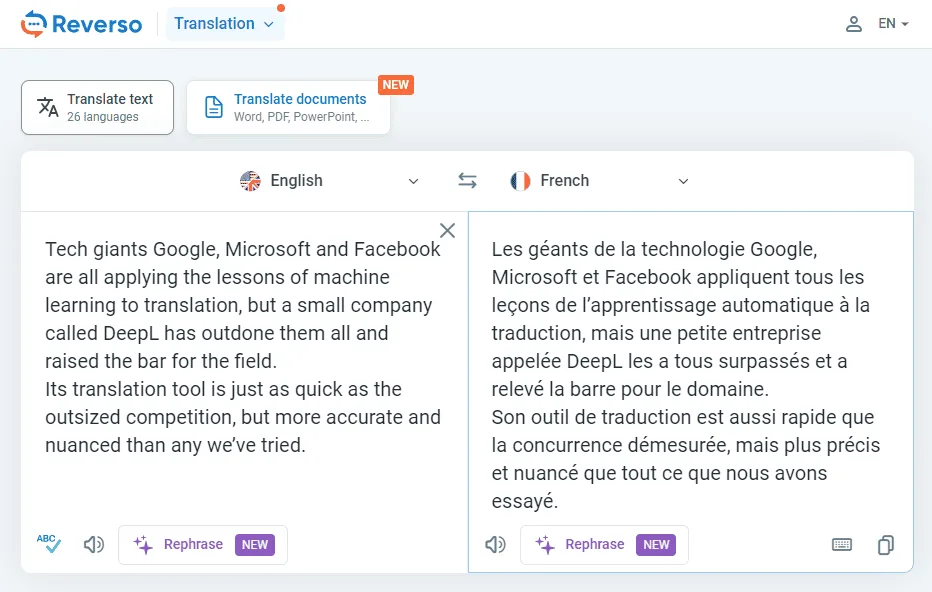Switch to the Translate text tab
Image resolution: width=932 pixels, height=592 pixels.
(97, 106)
